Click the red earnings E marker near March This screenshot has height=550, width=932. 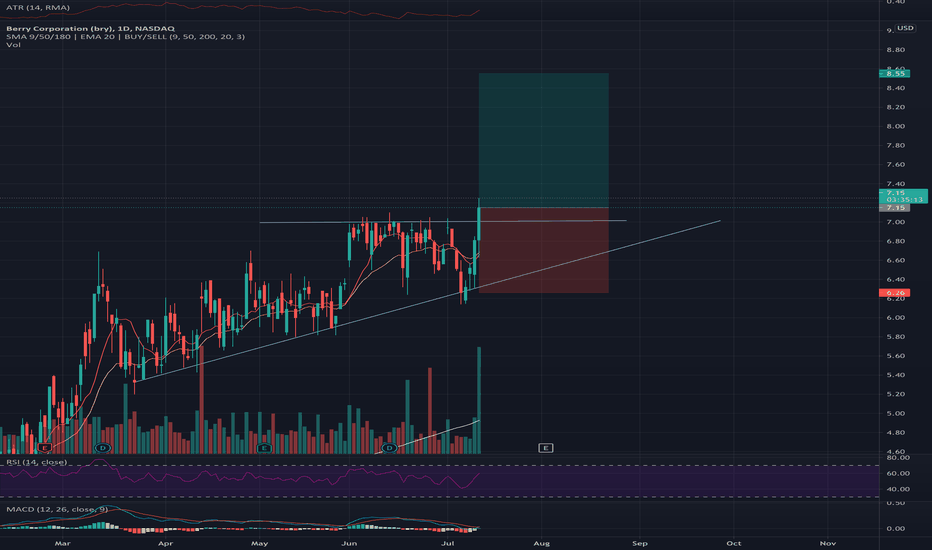click(x=45, y=448)
